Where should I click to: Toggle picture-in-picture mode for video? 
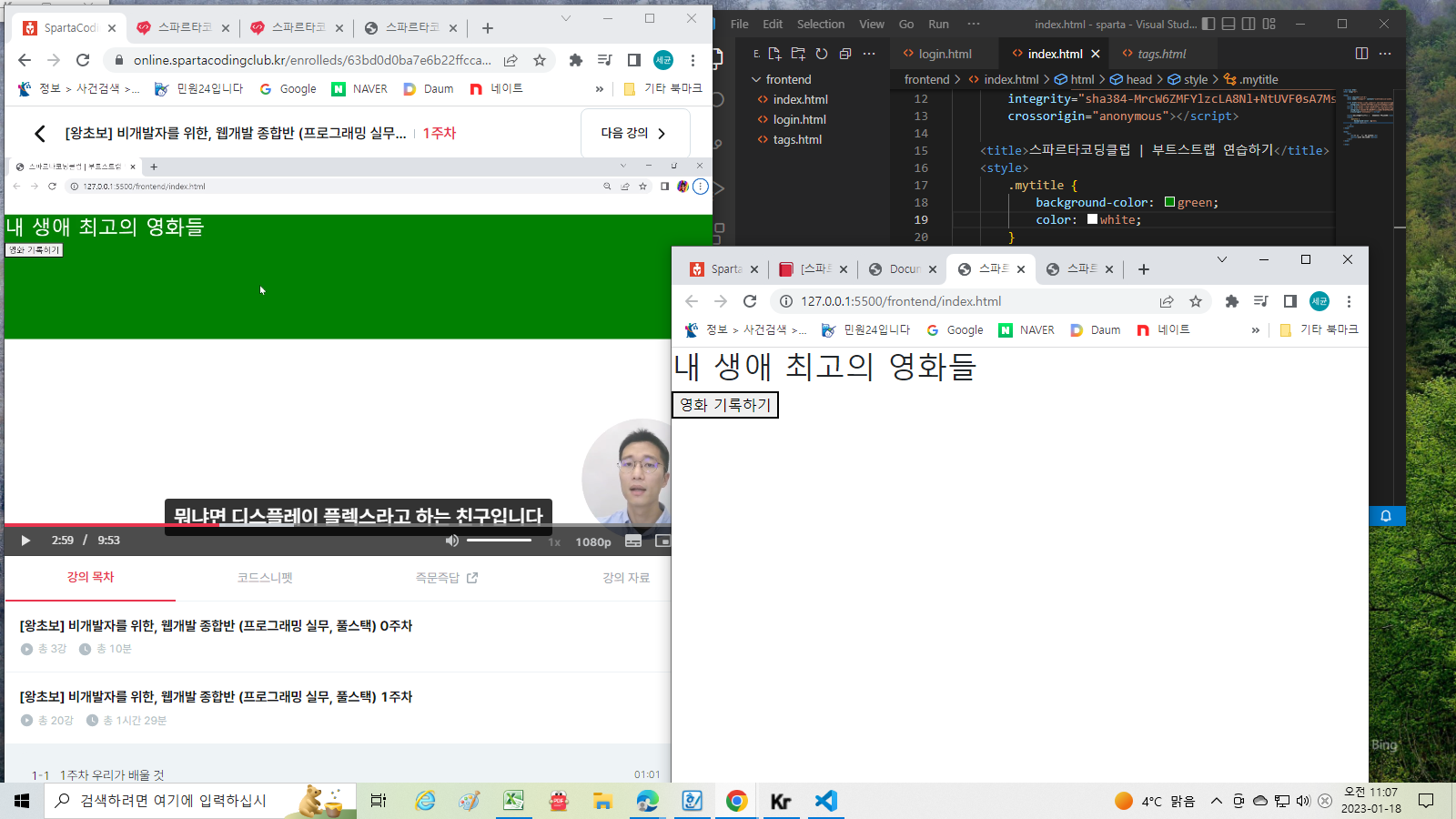click(662, 541)
